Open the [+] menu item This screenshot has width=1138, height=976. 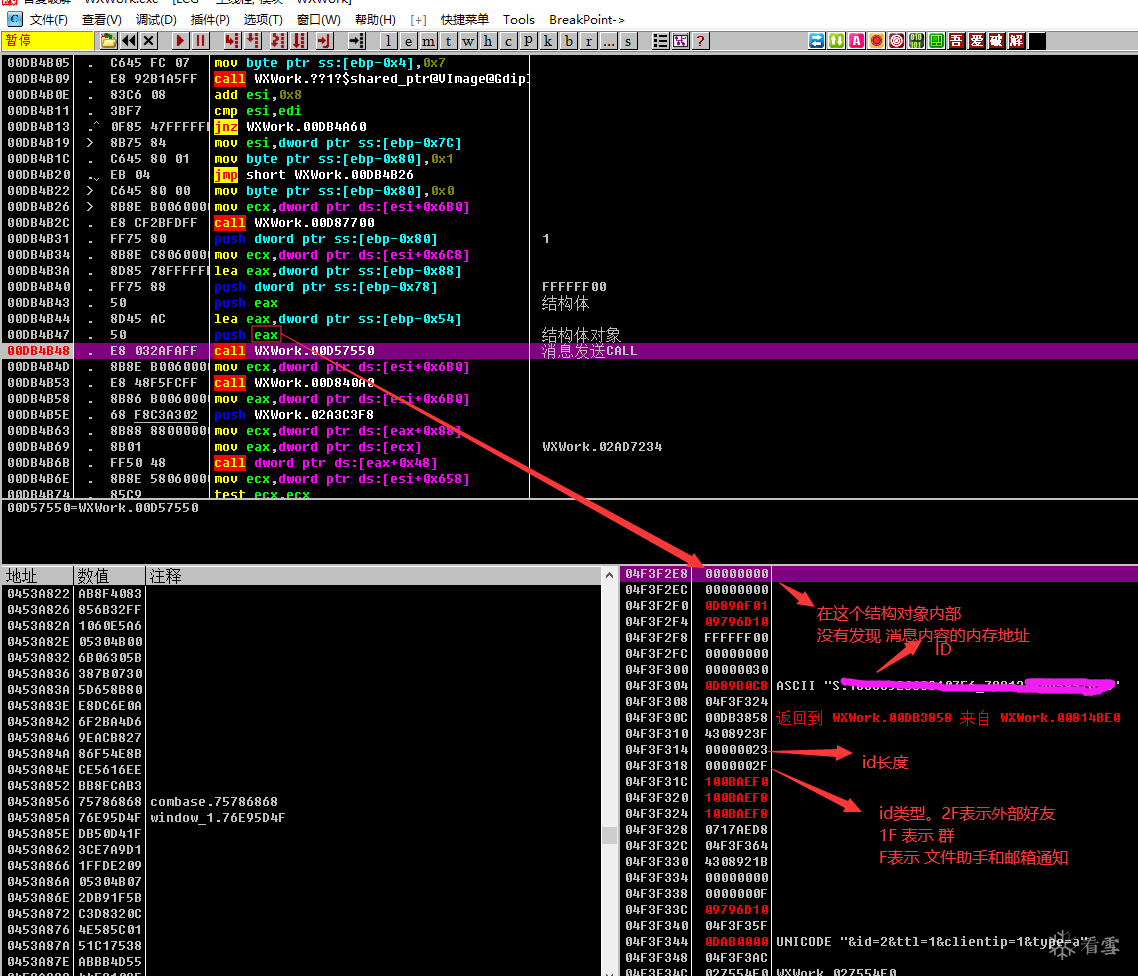point(418,20)
